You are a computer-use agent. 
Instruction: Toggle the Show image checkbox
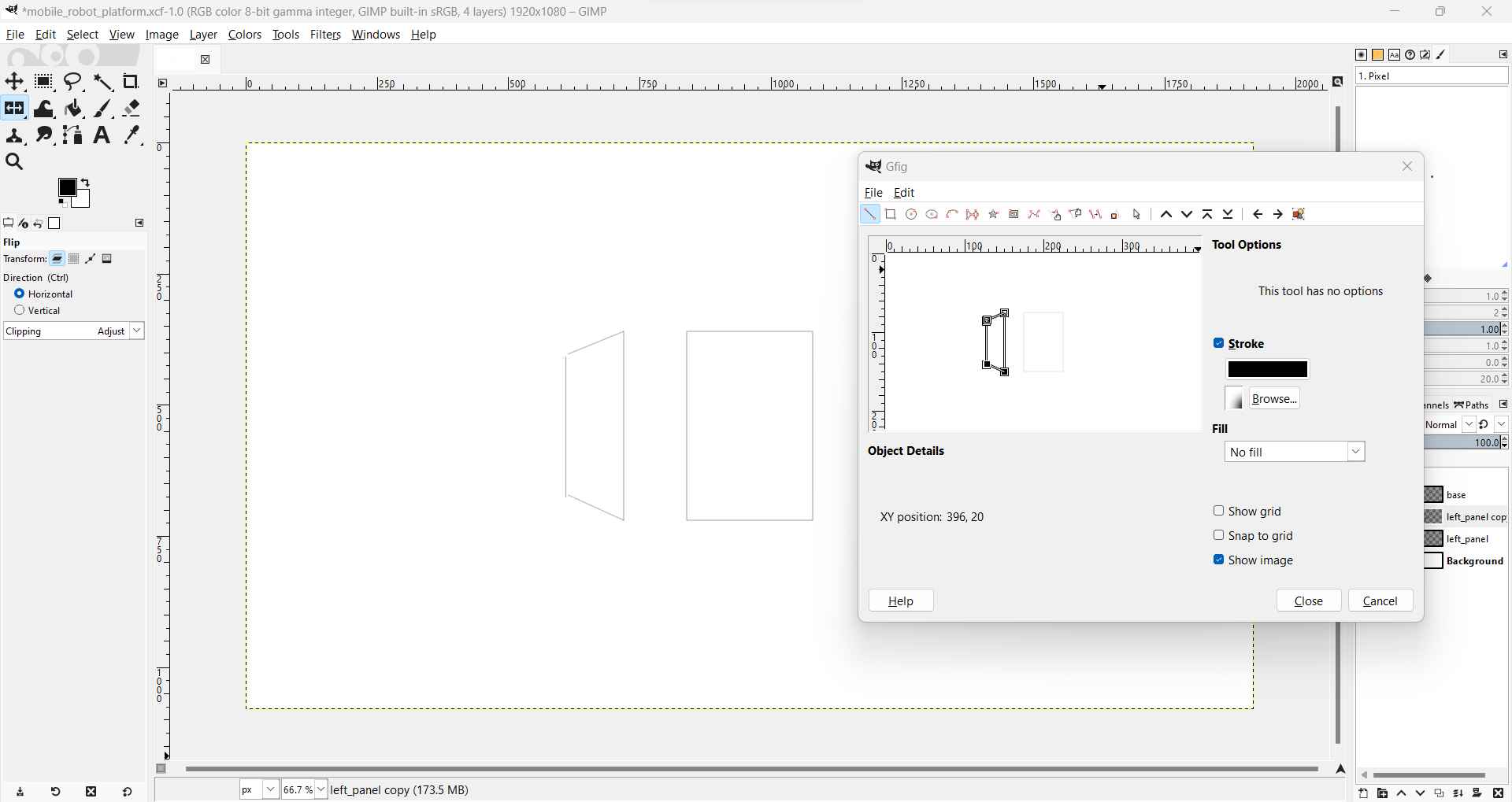(x=1219, y=560)
